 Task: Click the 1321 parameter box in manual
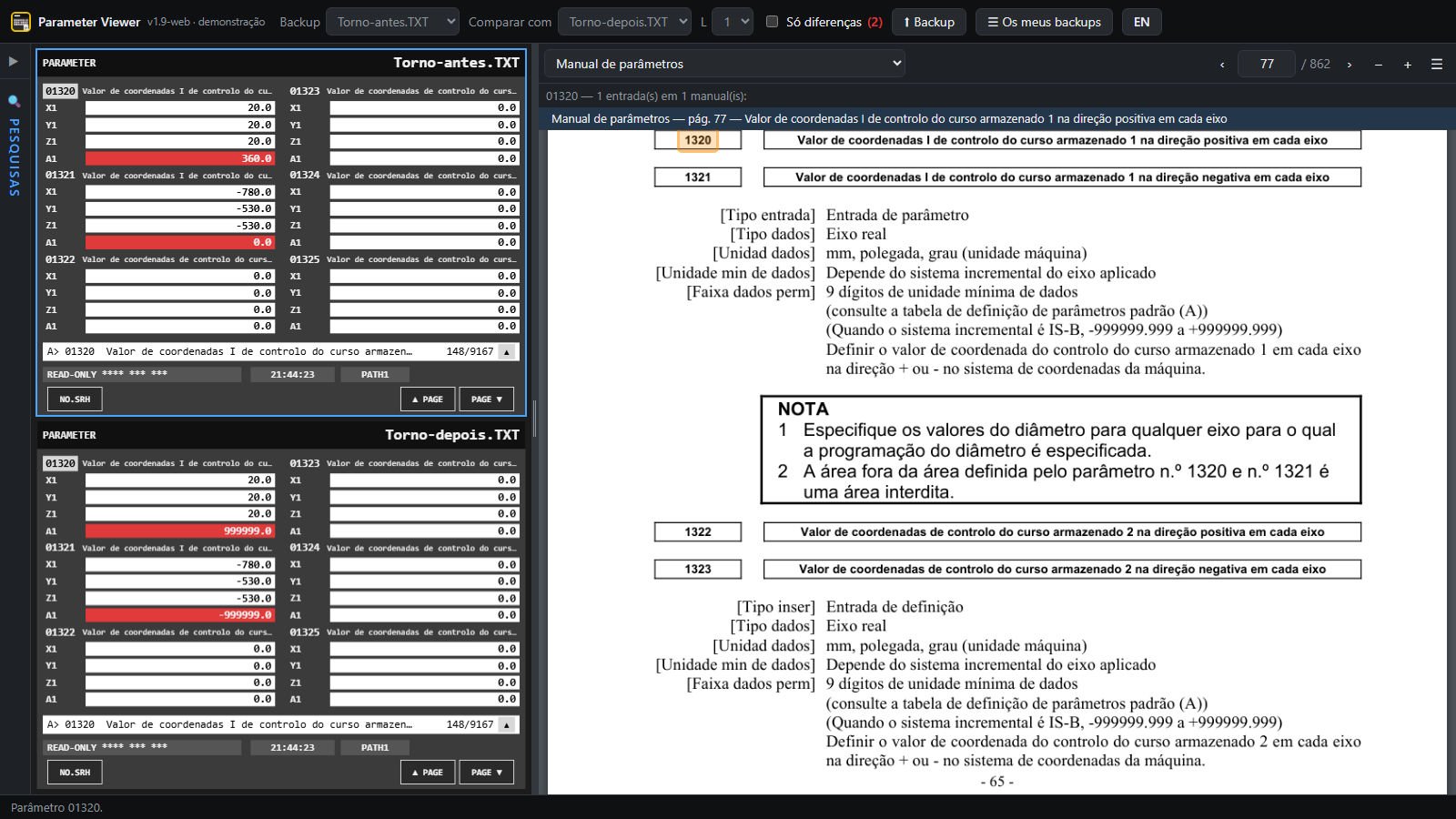pyautogui.click(x=698, y=177)
